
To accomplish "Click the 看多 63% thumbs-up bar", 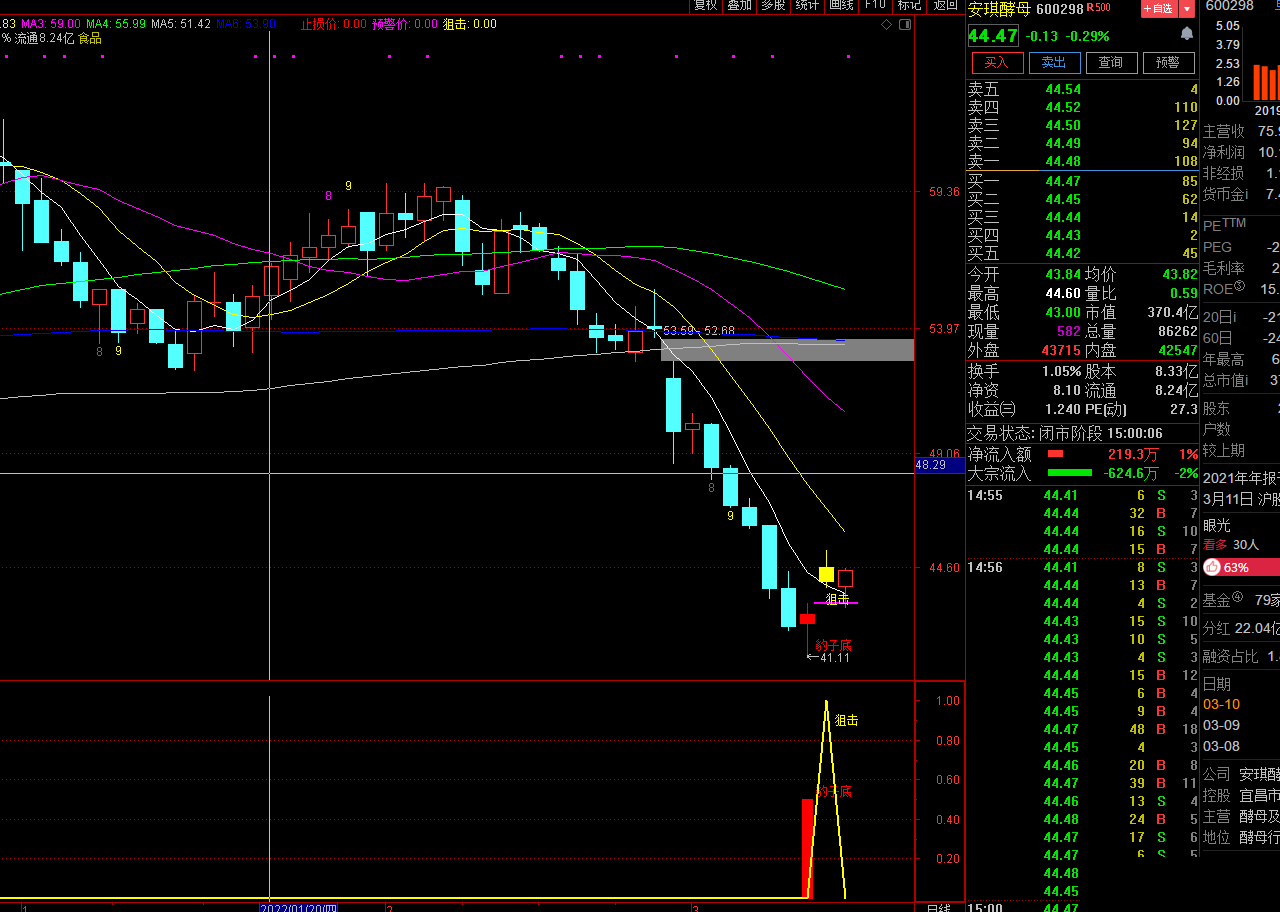I will [x=1240, y=567].
